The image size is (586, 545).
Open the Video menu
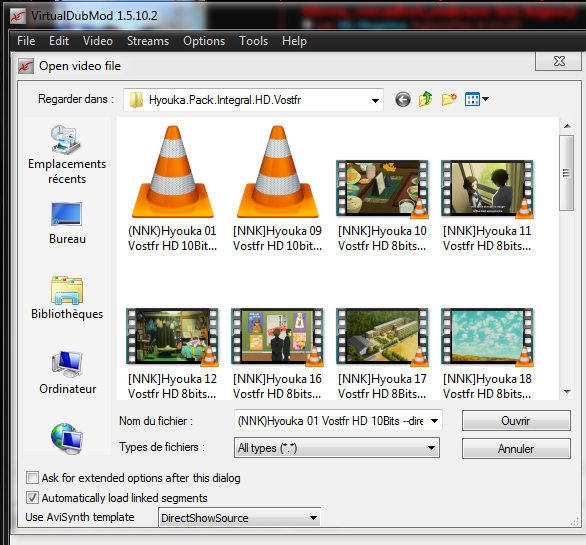click(98, 41)
